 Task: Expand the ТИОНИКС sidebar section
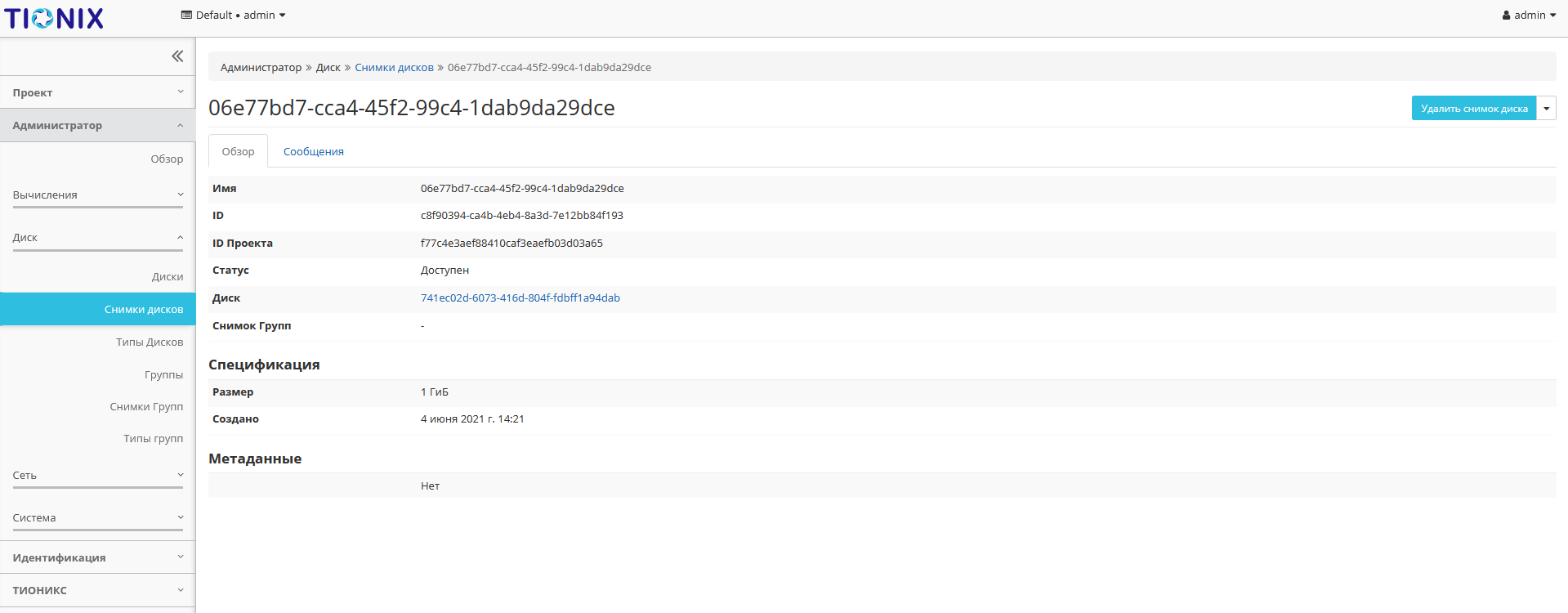[98, 590]
